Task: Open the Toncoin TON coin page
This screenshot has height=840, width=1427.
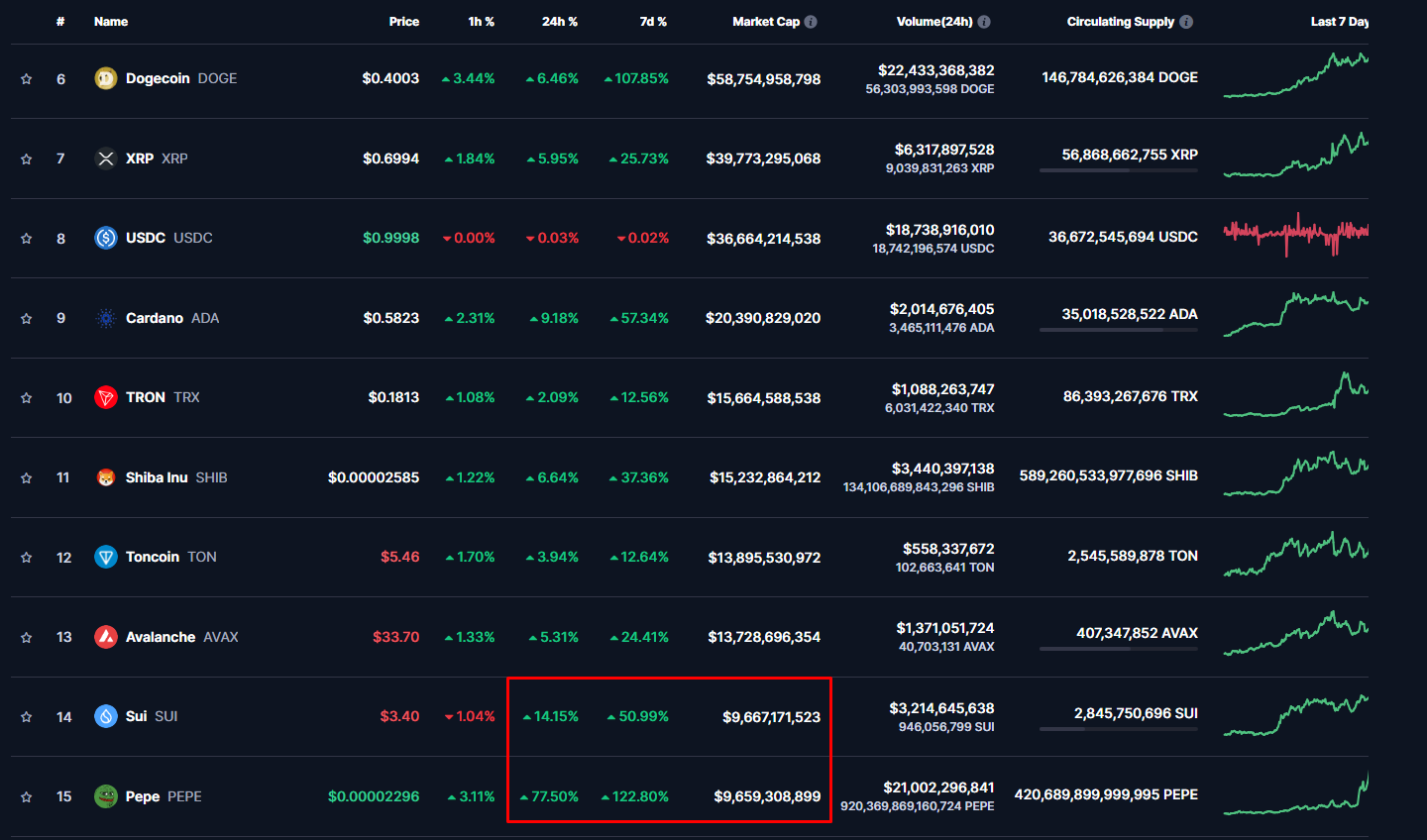Action: pyautogui.click(x=171, y=557)
